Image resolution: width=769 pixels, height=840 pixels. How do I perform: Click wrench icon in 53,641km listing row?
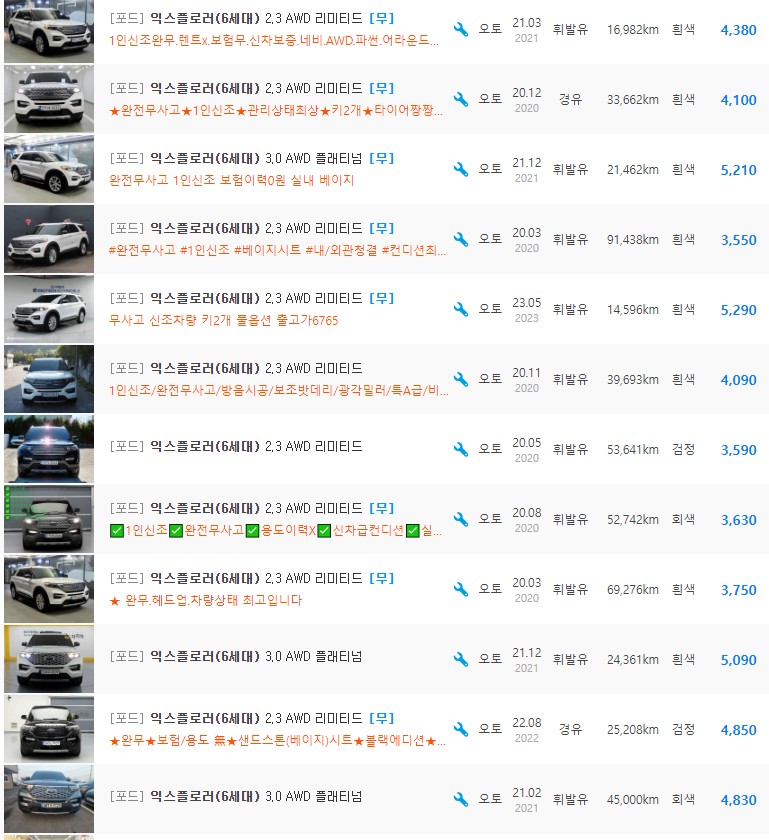point(460,449)
